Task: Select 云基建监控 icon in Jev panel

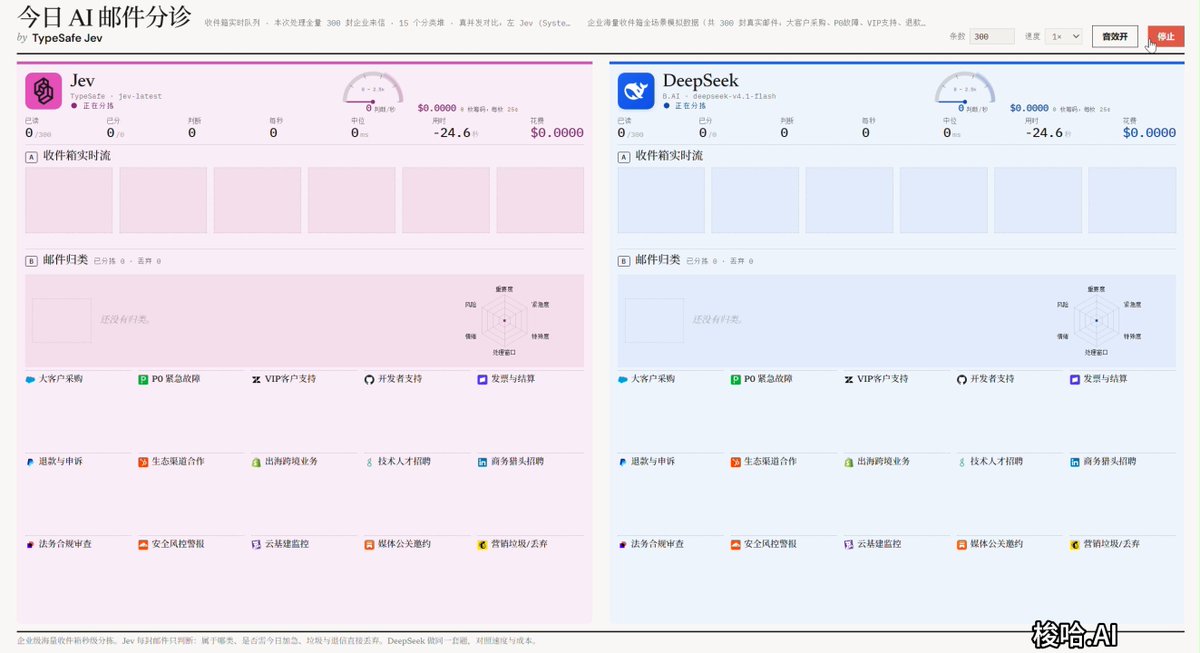Action: [x=256, y=544]
